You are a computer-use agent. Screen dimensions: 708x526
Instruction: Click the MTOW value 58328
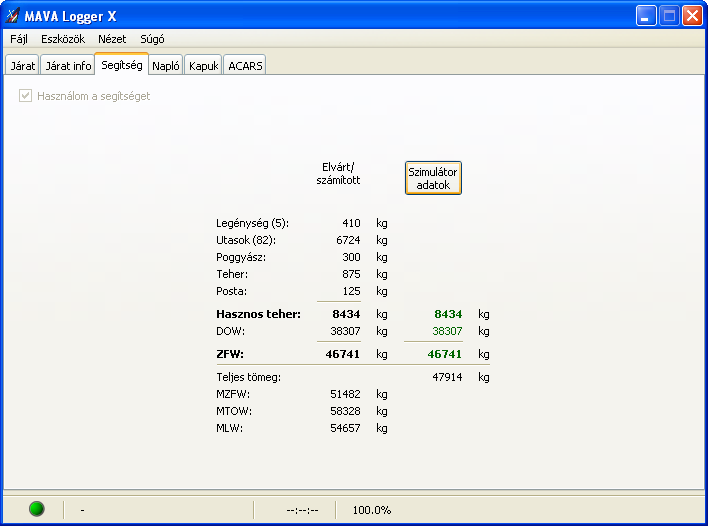345,411
